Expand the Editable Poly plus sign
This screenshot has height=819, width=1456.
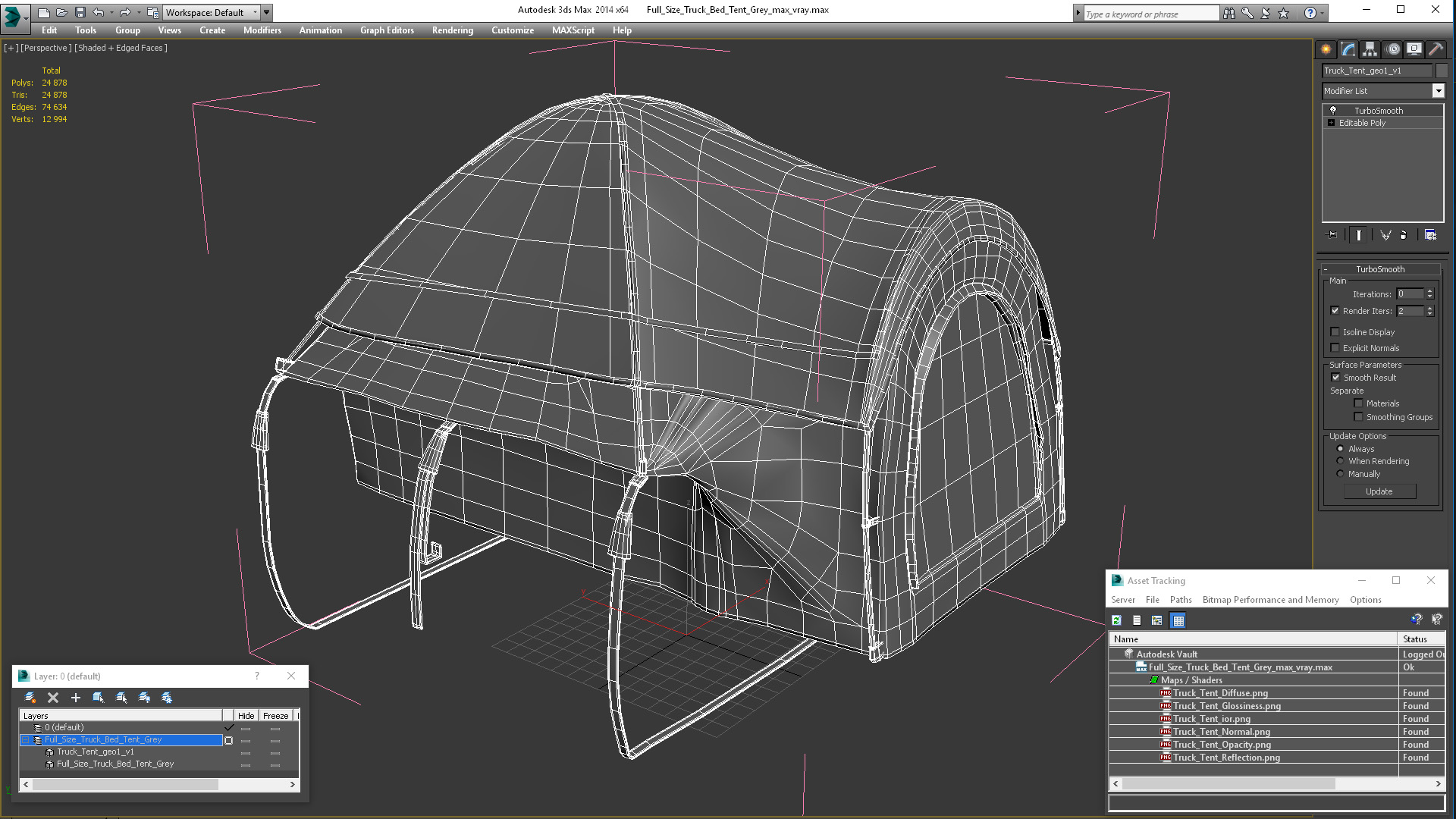1331,123
